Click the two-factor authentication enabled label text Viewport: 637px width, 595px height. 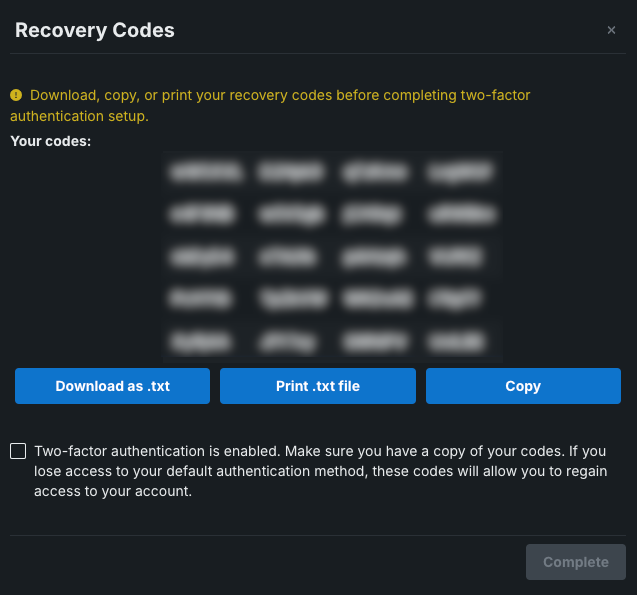[x=320, y=471]
